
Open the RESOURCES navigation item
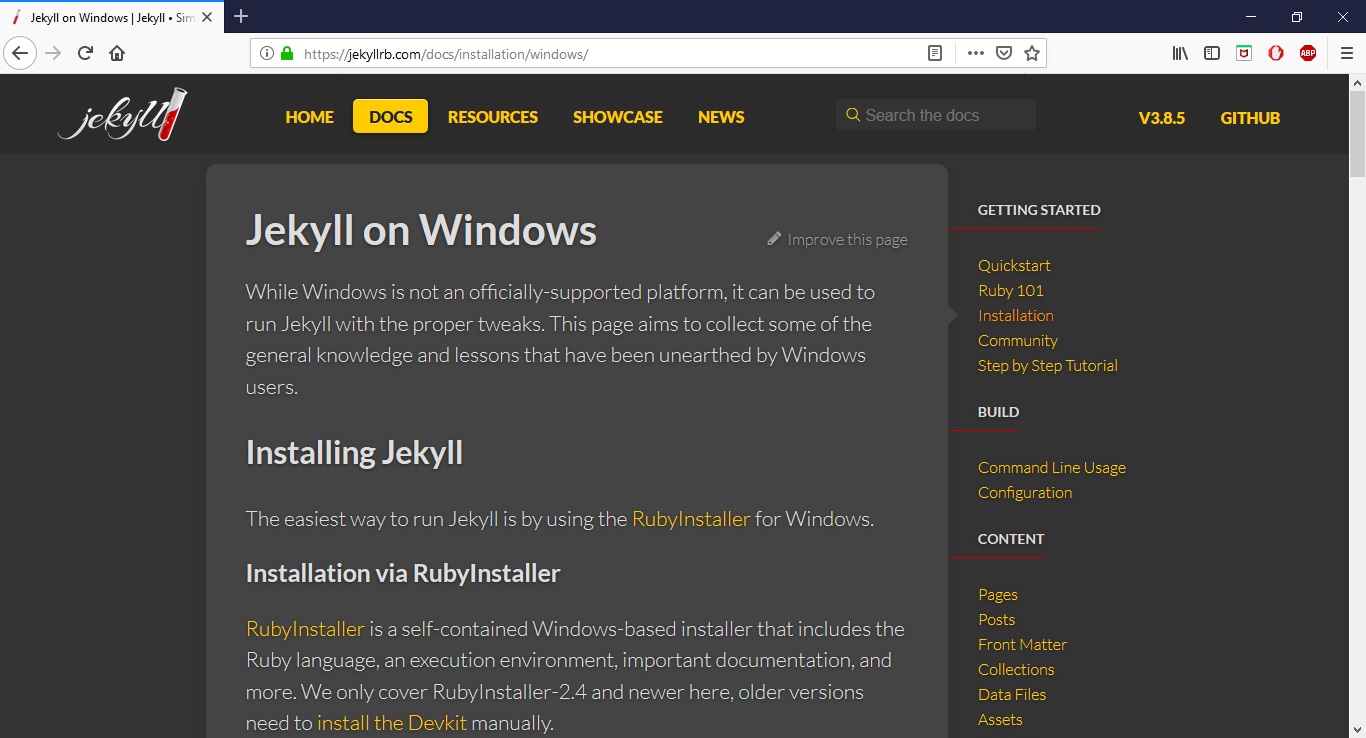tap(493, 117)
